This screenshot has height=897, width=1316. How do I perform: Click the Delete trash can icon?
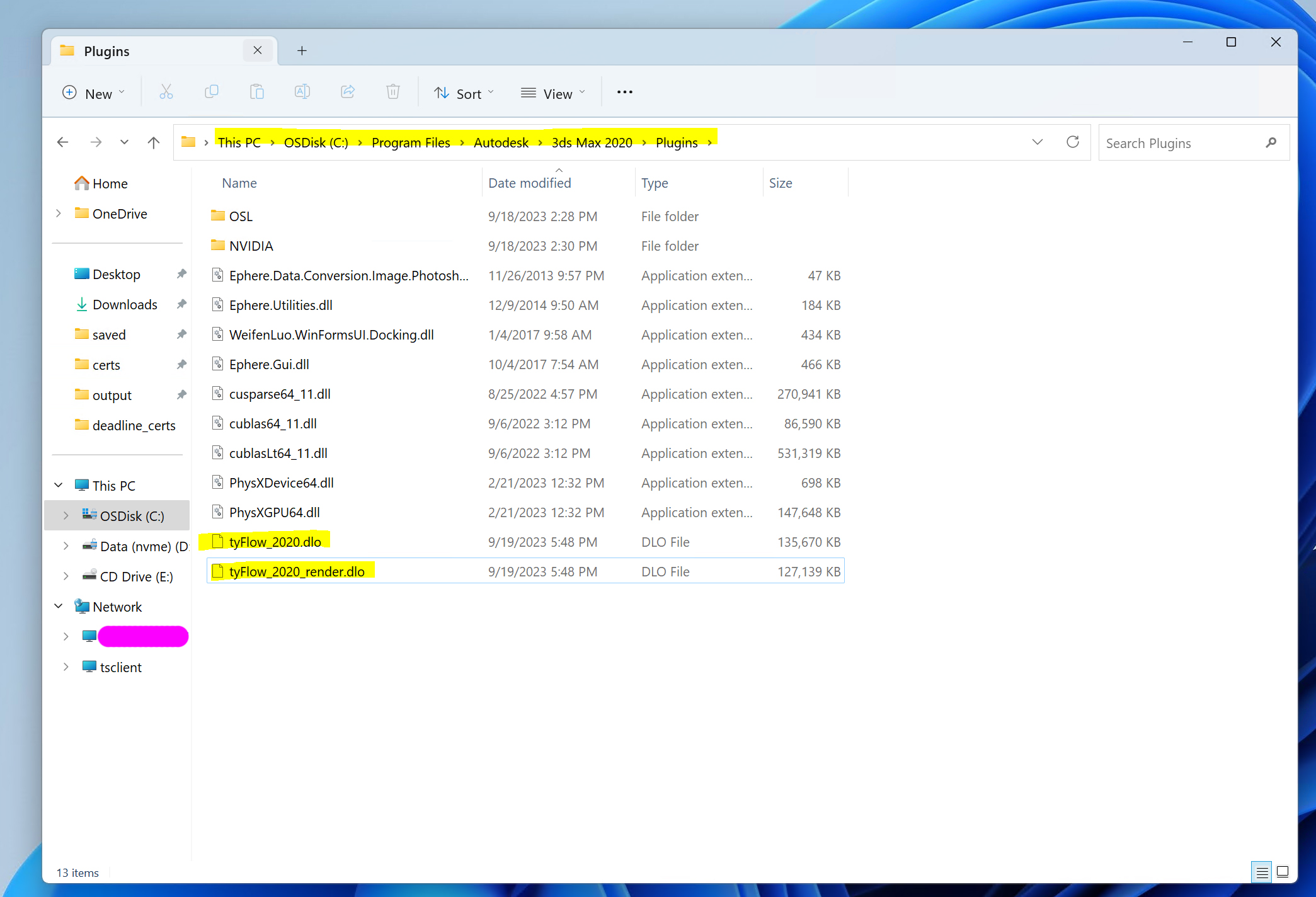[x=393, y=93]
